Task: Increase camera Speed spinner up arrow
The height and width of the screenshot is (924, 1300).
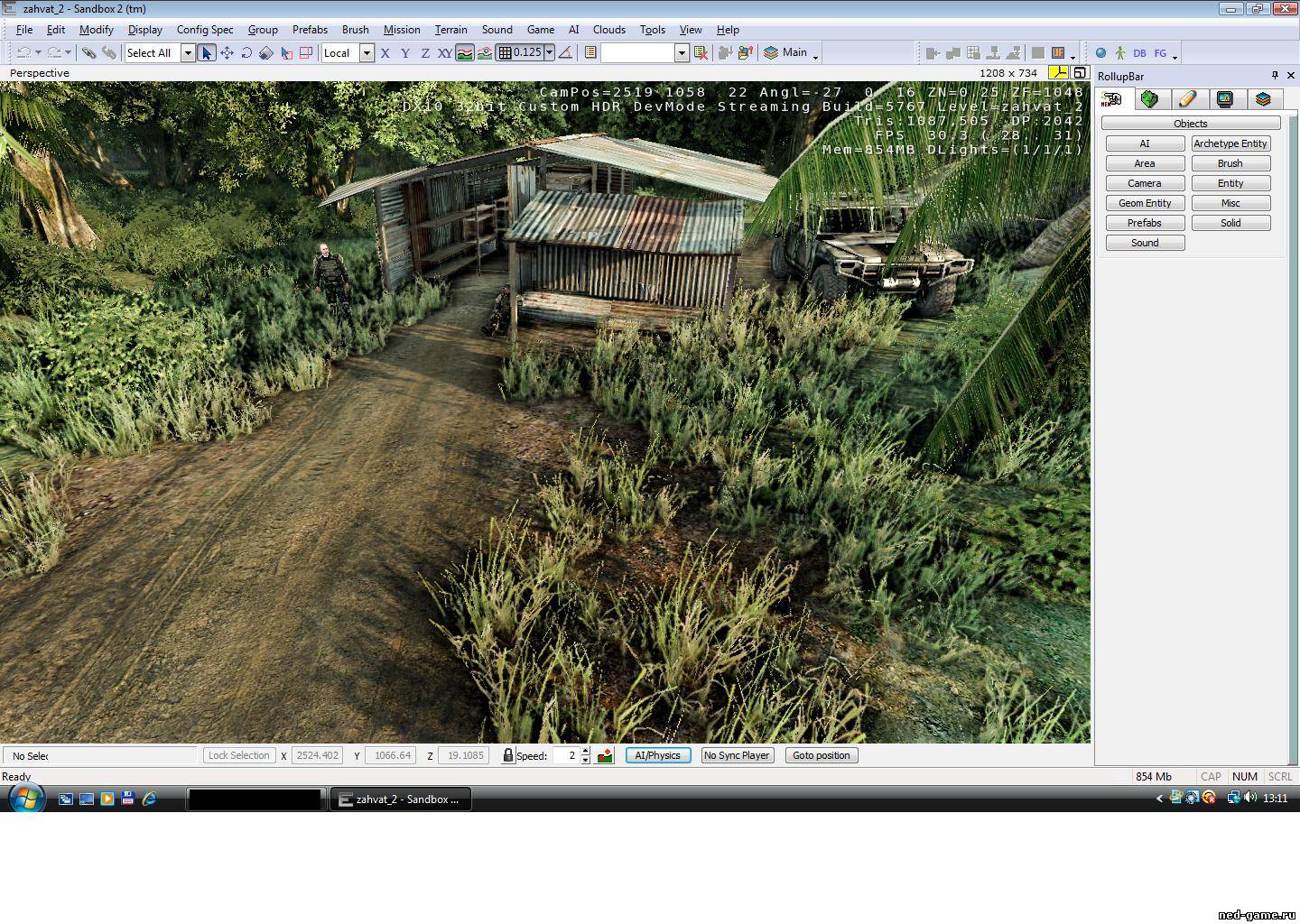Action: [585, 751]
